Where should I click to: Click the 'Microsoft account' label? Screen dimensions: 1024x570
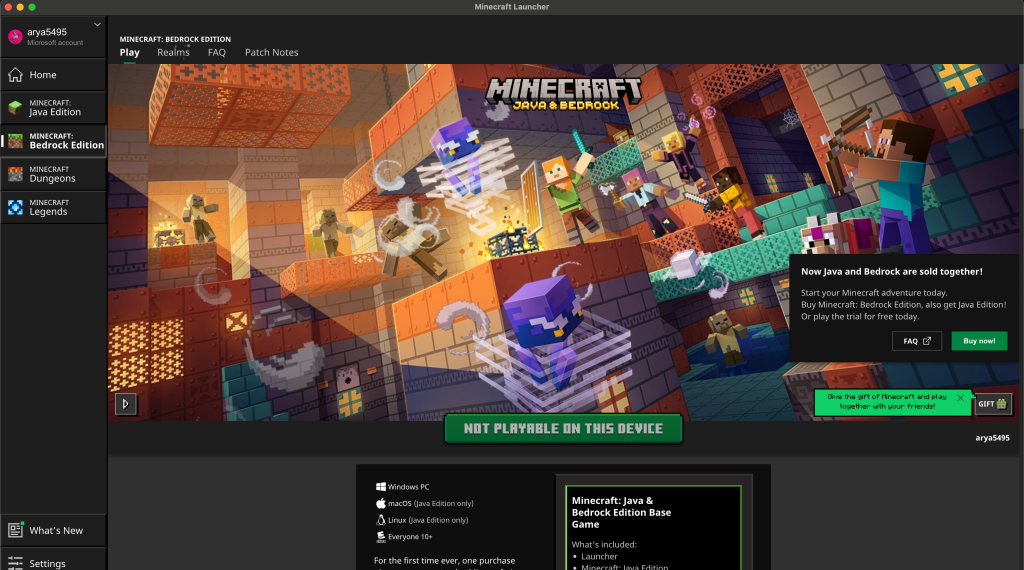click(x=55, y=43)
